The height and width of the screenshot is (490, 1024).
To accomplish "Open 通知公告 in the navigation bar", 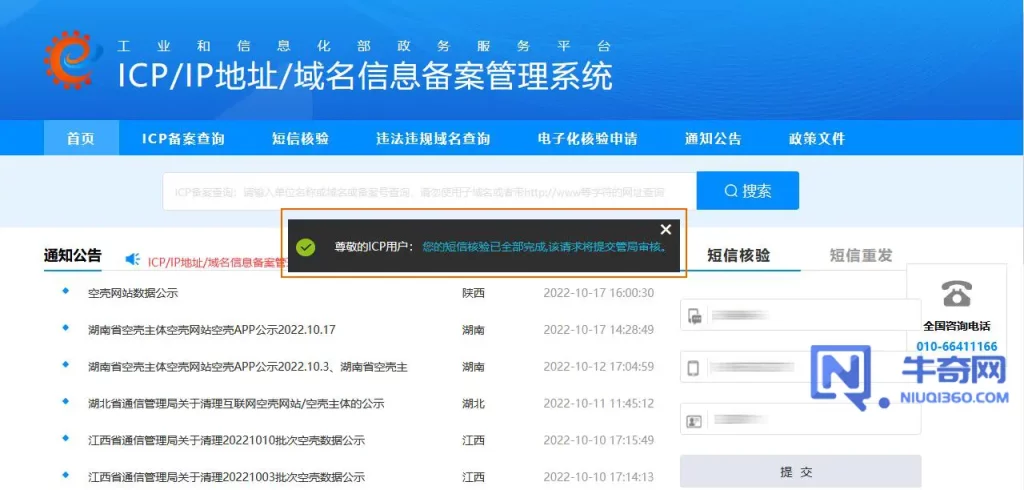I will click(713, 139).
